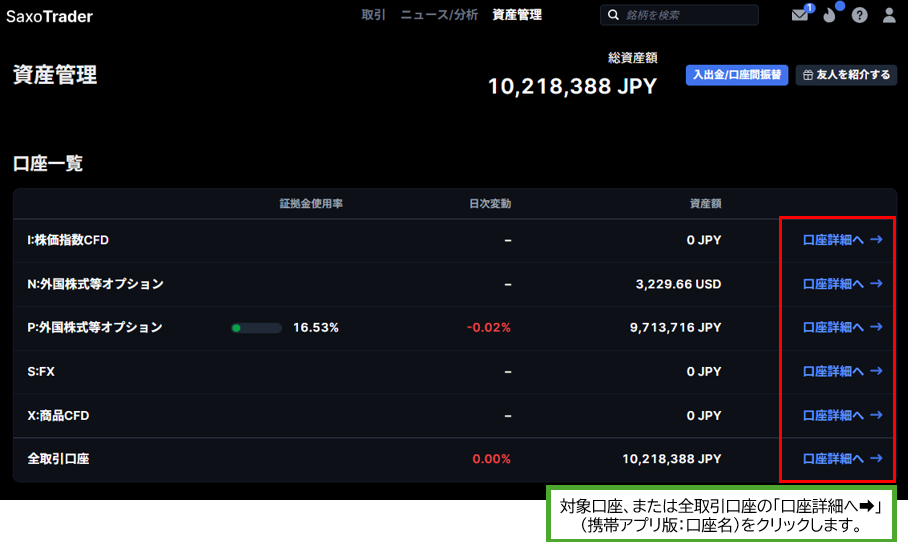Screen dimensions: 908x542
Task: Select the N:外国株式等オプション account name
Action: (95, 284)
